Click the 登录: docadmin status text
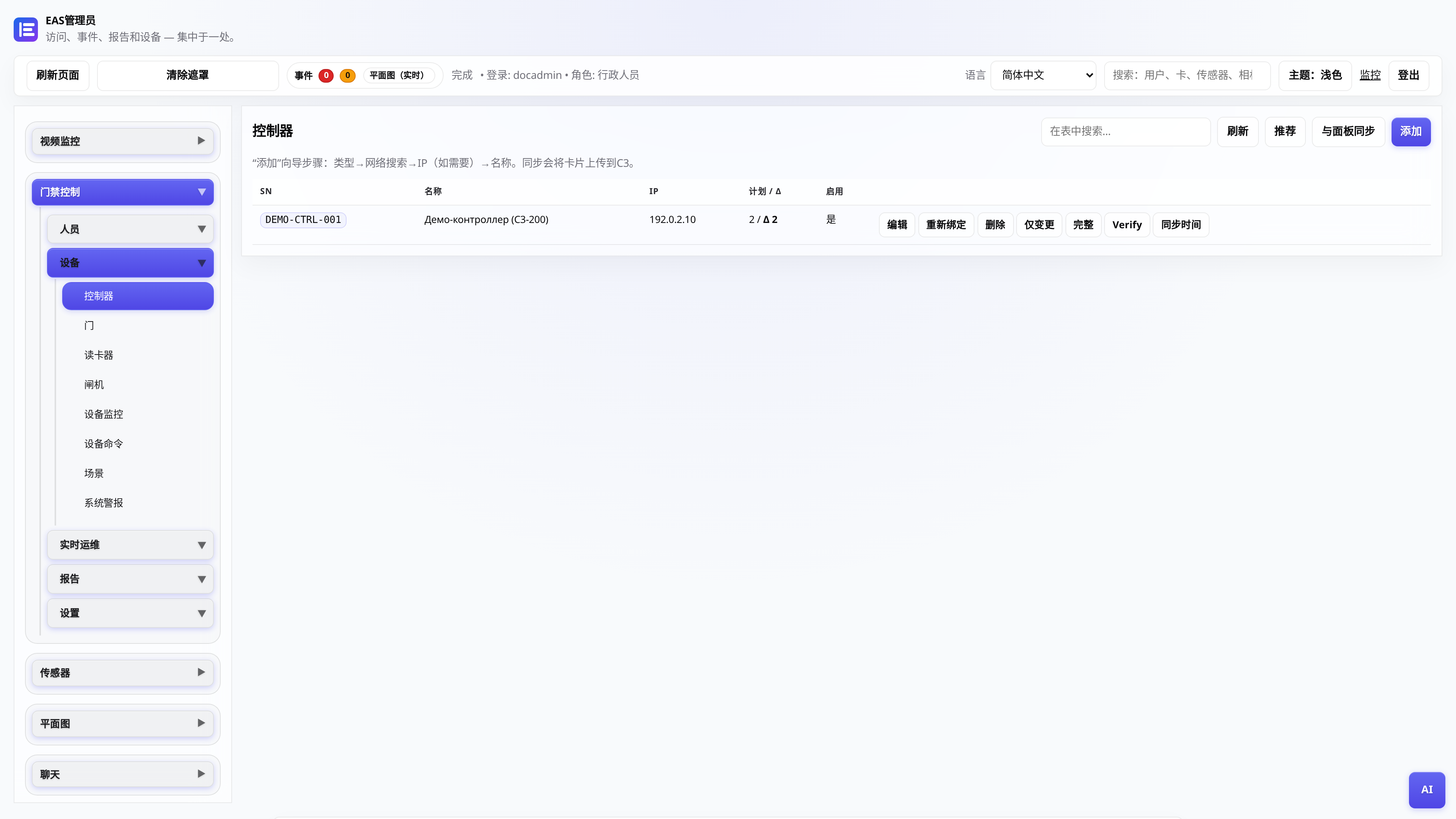 point(524,75)
